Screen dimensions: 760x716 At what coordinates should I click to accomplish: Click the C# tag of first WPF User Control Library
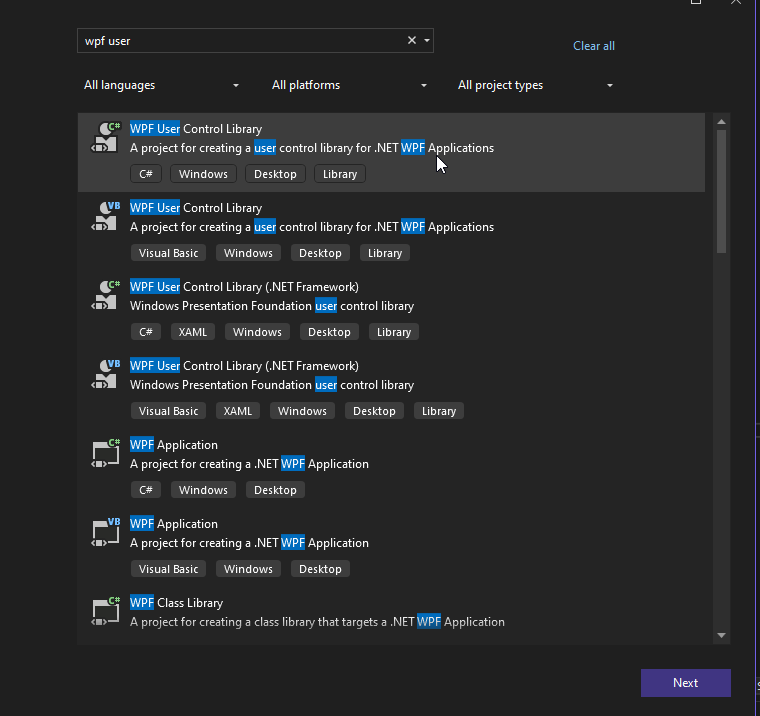[146, 174]
